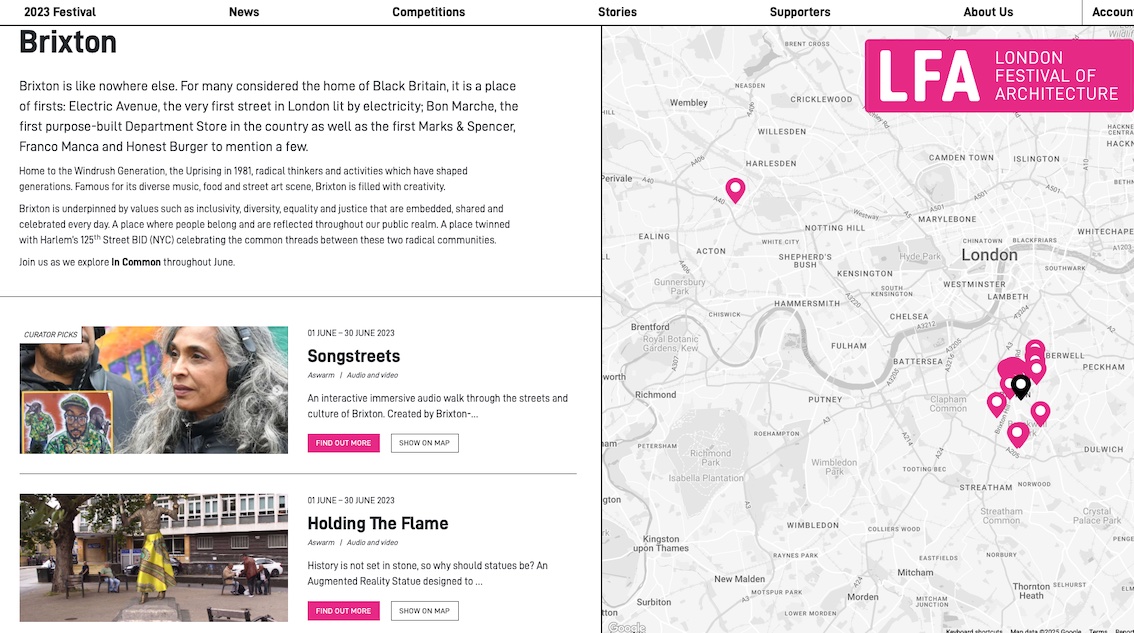Open the About Us menu
This screenshot has height=633, width=1134.
(988, 12)
